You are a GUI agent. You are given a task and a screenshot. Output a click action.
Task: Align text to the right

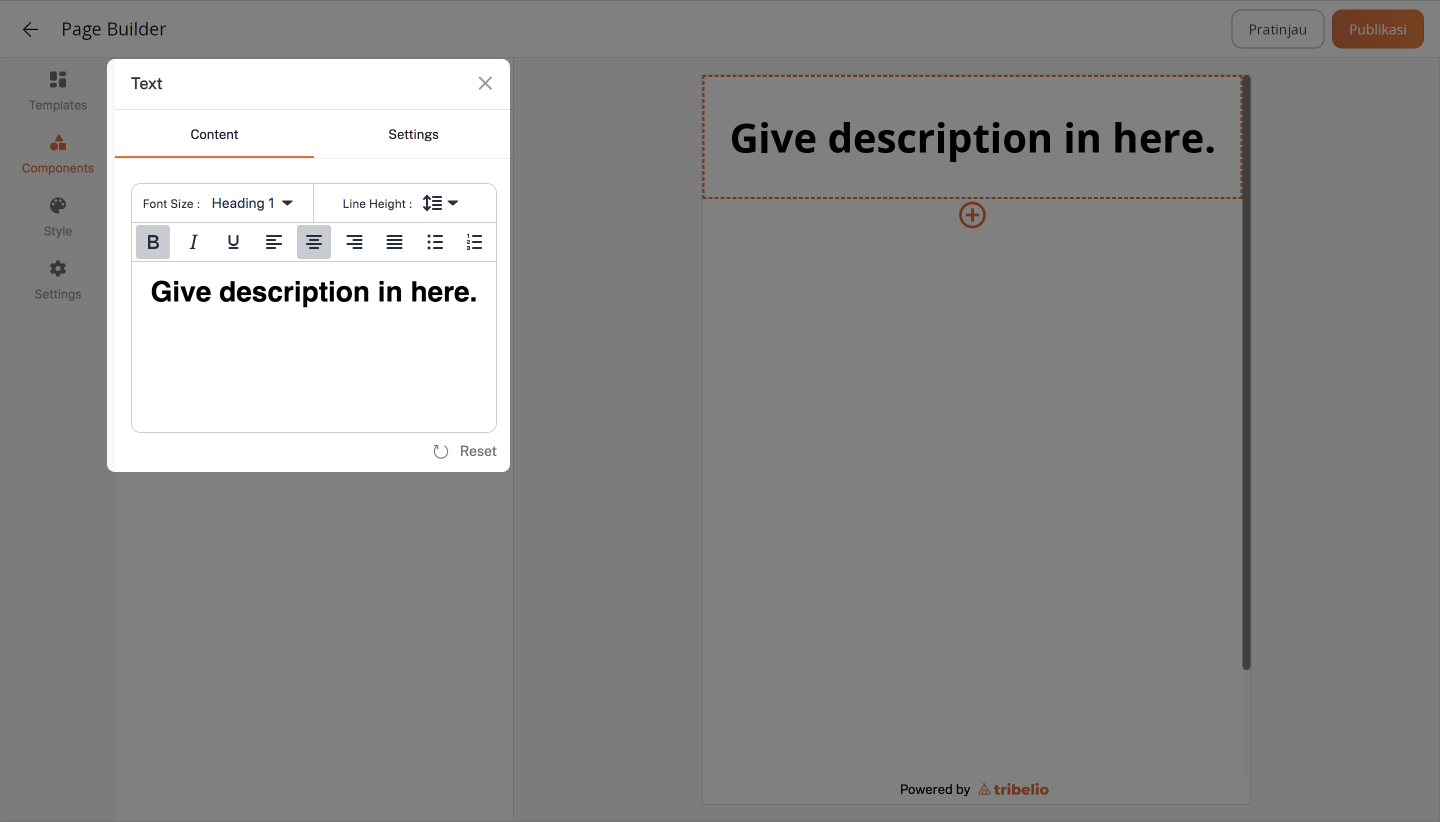(x=354, y=242)
